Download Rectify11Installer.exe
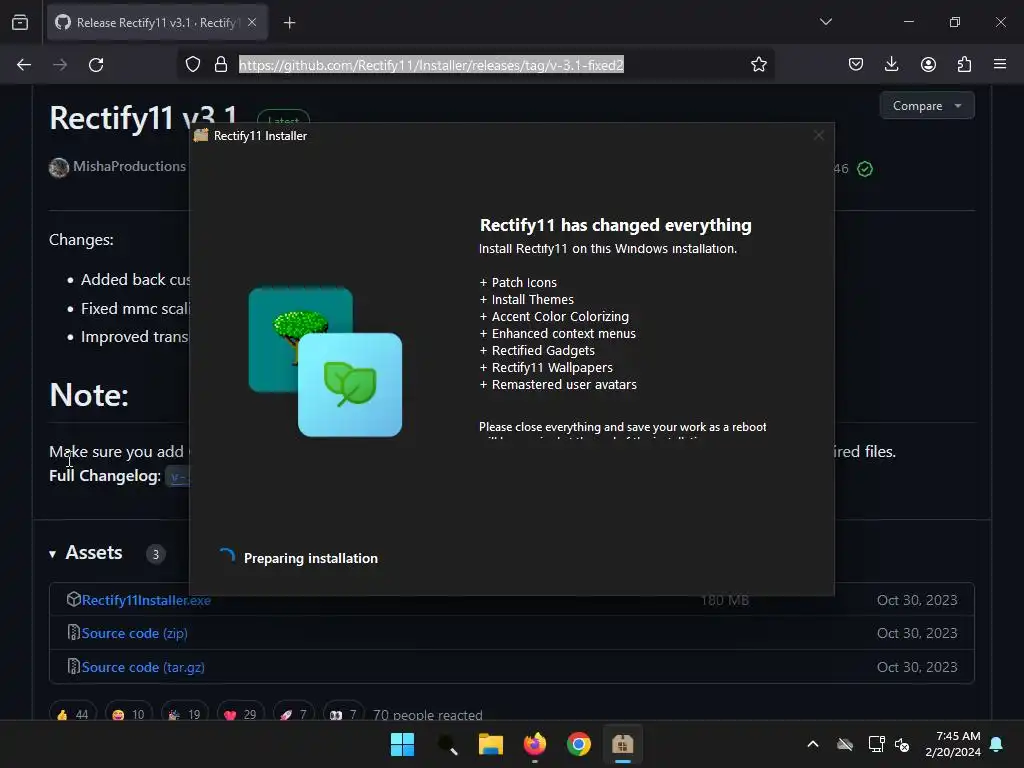The width and height of the screenshot is (1024, 768). tap(146, 600)
